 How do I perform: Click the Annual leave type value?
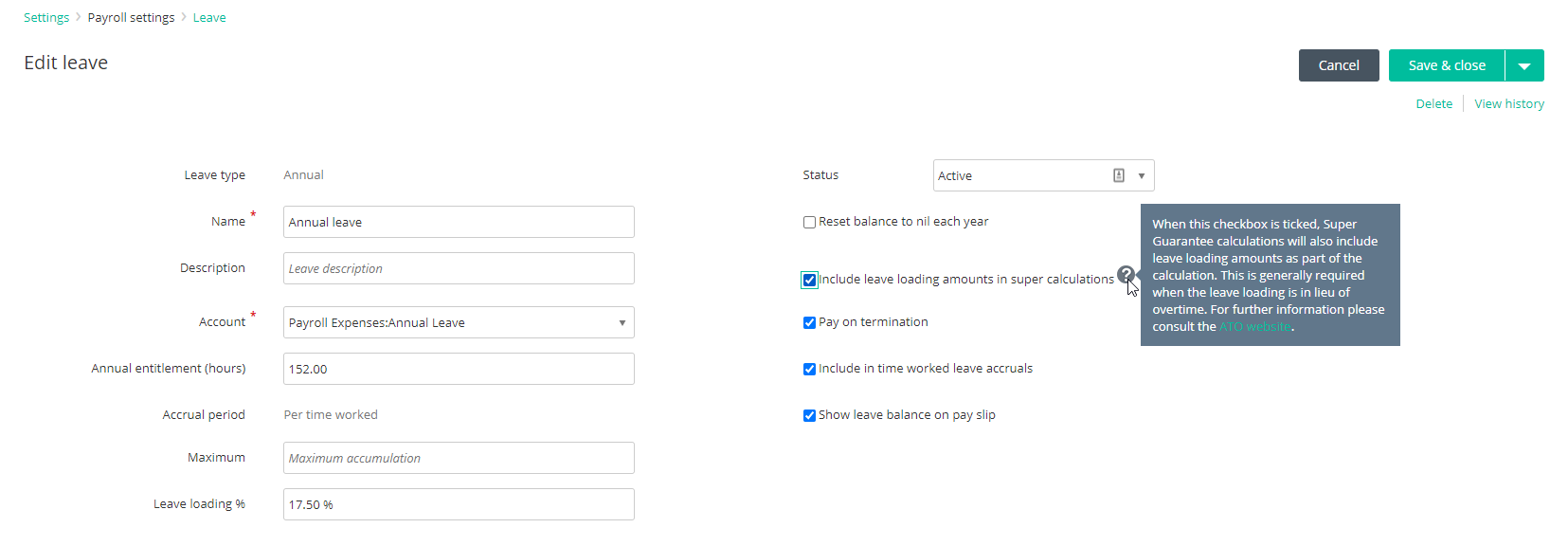pos(303,174)
